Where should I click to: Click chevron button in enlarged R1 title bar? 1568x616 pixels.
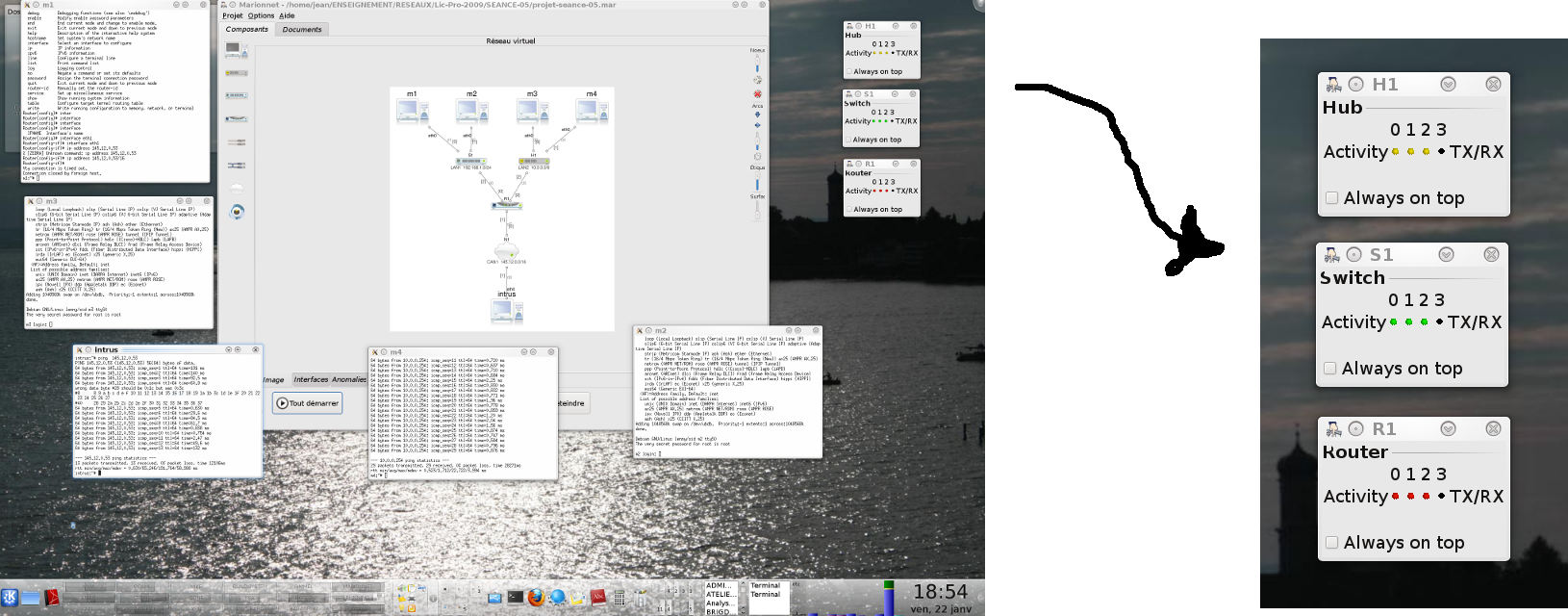pyautogui.click(x=1448, y=429)
